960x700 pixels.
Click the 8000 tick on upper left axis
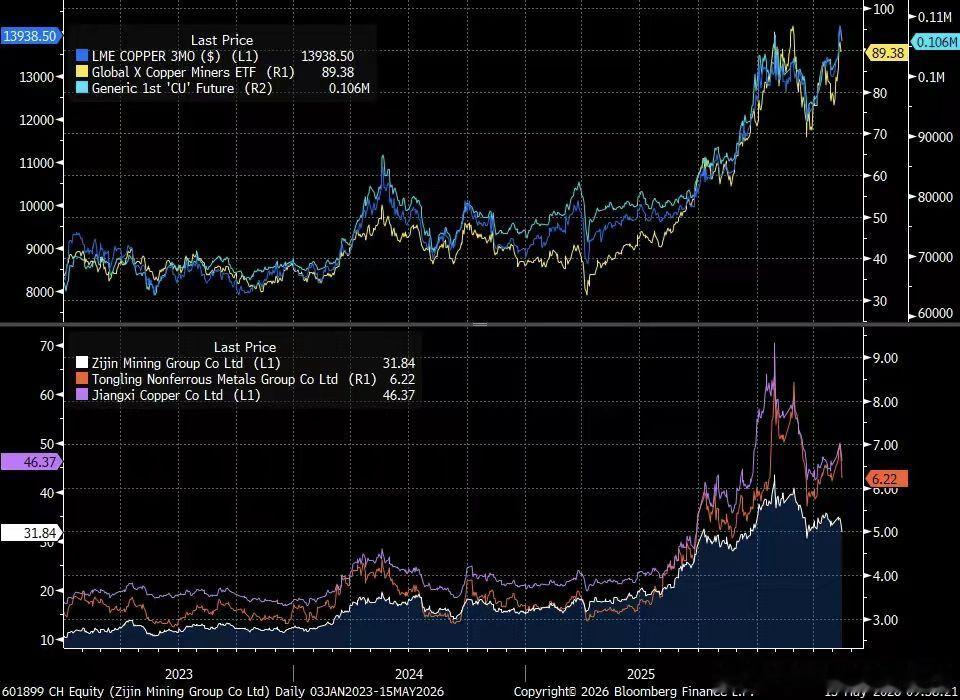tap(41, 292)
